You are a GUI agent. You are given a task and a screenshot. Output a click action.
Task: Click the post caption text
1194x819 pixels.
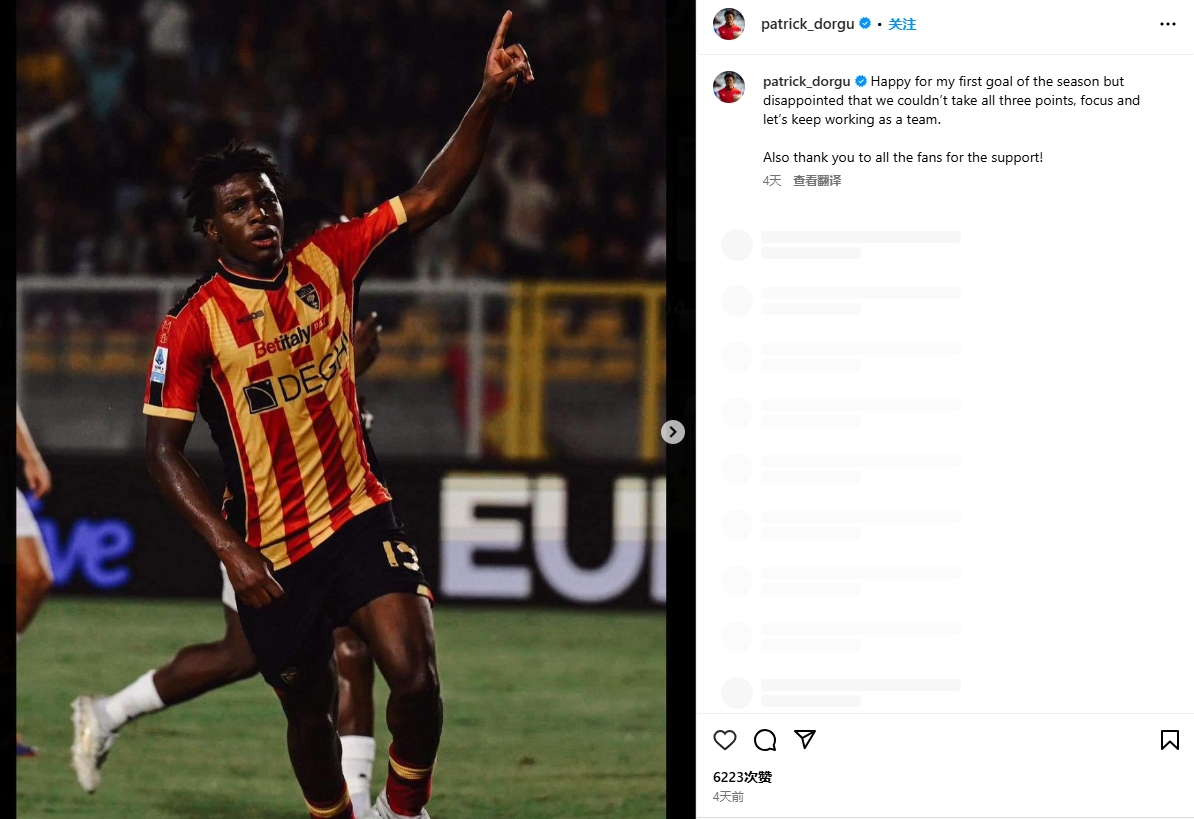pyautogui.click(x=951, y=120)
